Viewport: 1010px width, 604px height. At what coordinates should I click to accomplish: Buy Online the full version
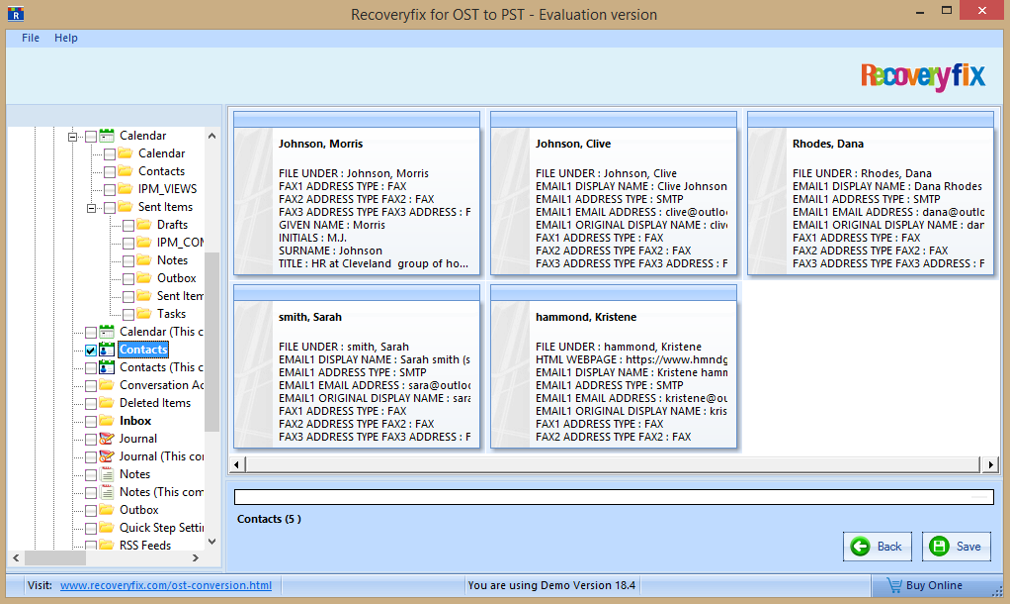tap(933, 585)
